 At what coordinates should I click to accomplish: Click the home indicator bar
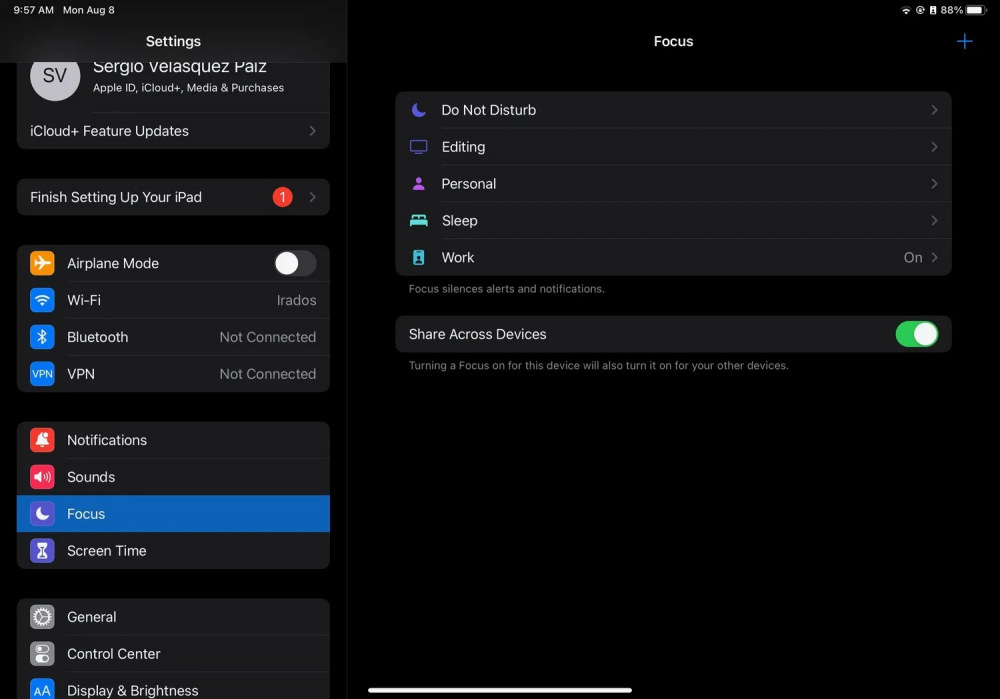[500, 690]
